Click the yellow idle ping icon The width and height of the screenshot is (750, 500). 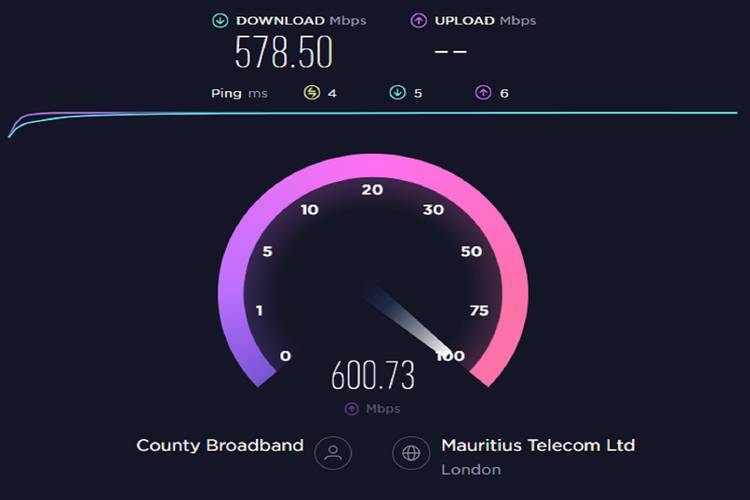[x=312, y=92]
